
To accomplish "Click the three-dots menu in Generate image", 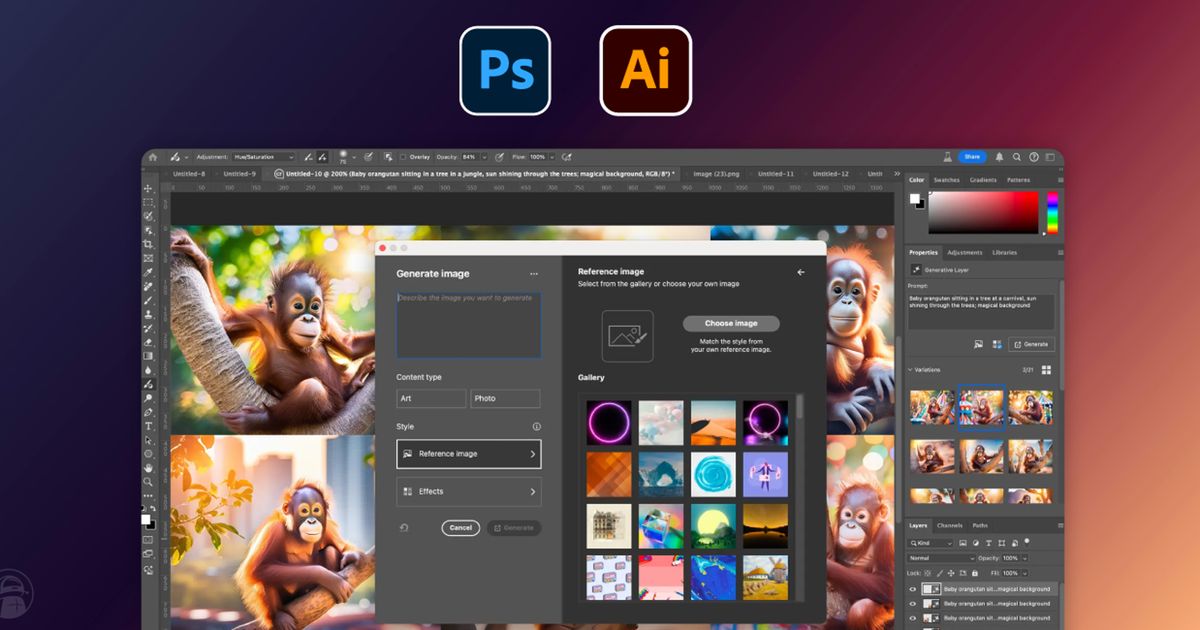I will [534, 274].
